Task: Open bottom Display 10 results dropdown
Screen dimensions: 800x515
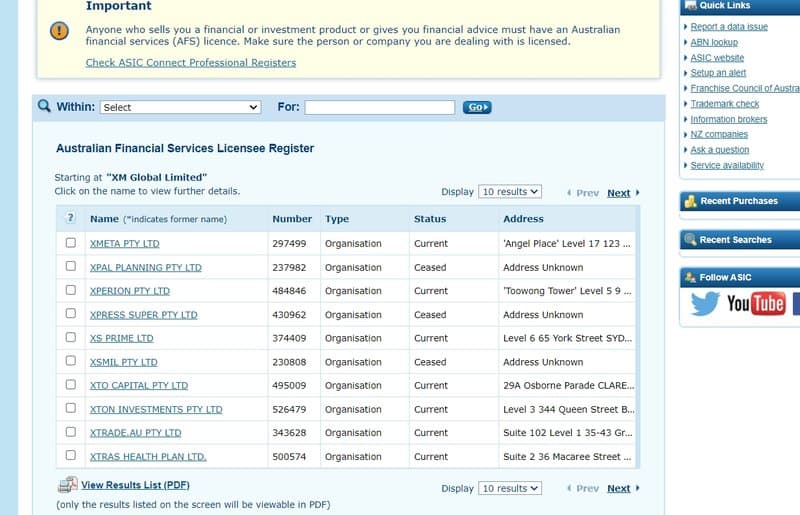Action: (x=510, y=488)
